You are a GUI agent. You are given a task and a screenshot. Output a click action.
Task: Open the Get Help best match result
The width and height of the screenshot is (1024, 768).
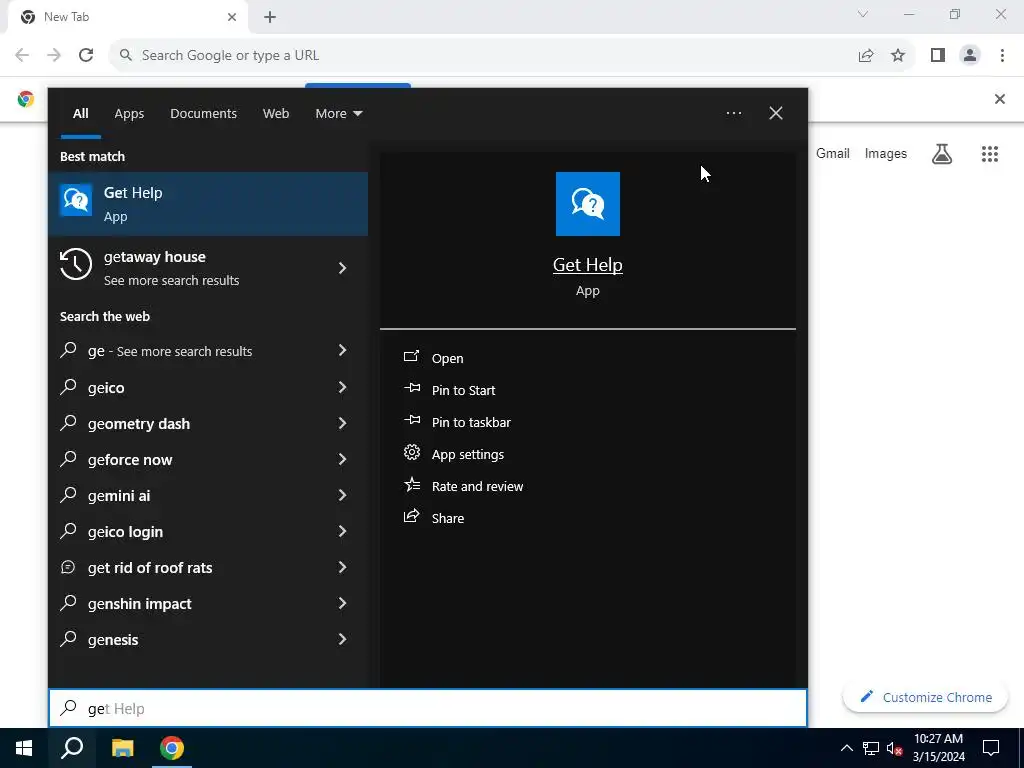[x=208, y=204]
